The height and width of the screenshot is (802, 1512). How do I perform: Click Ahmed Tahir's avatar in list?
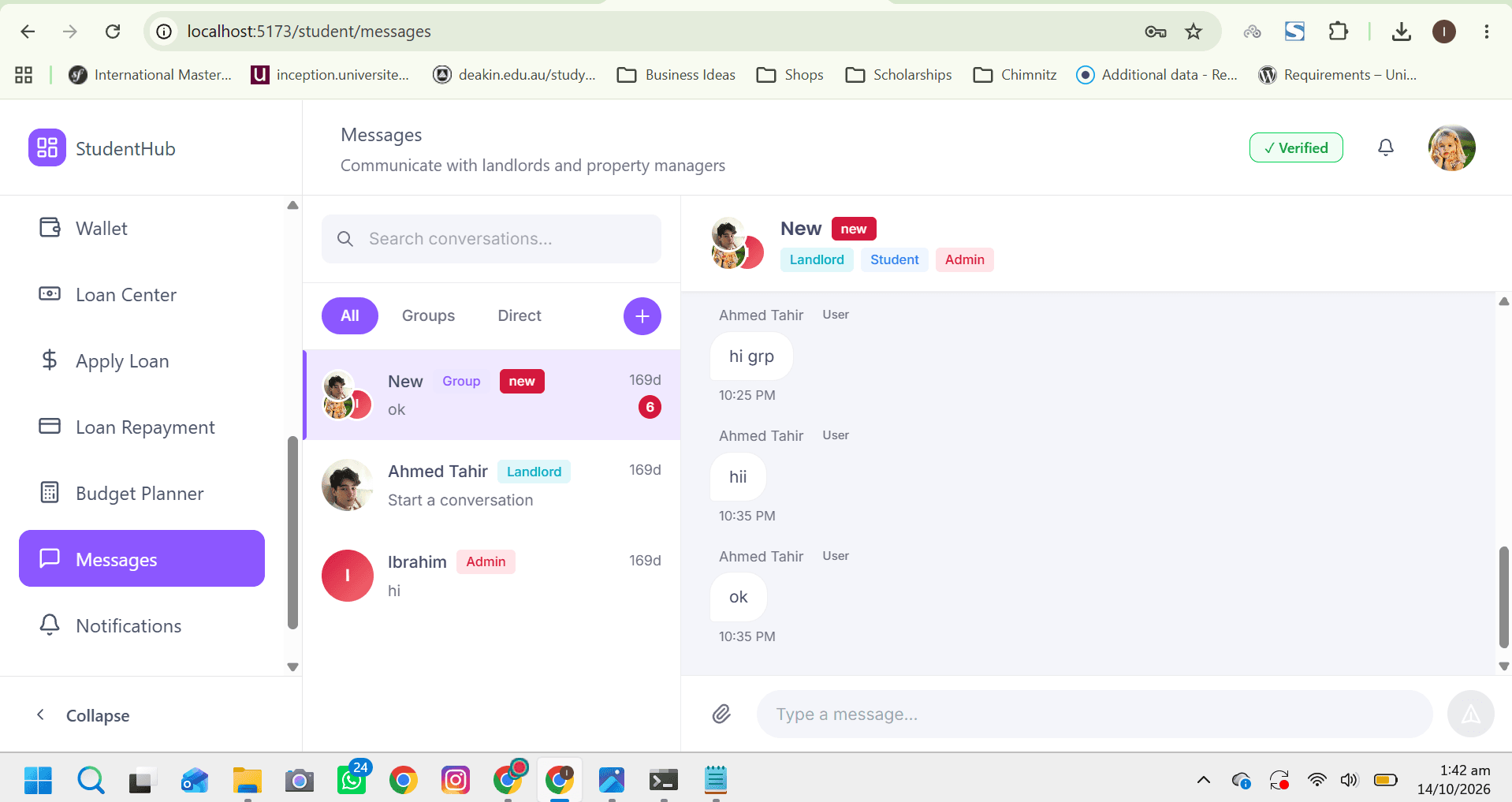[x=348, y=485]
